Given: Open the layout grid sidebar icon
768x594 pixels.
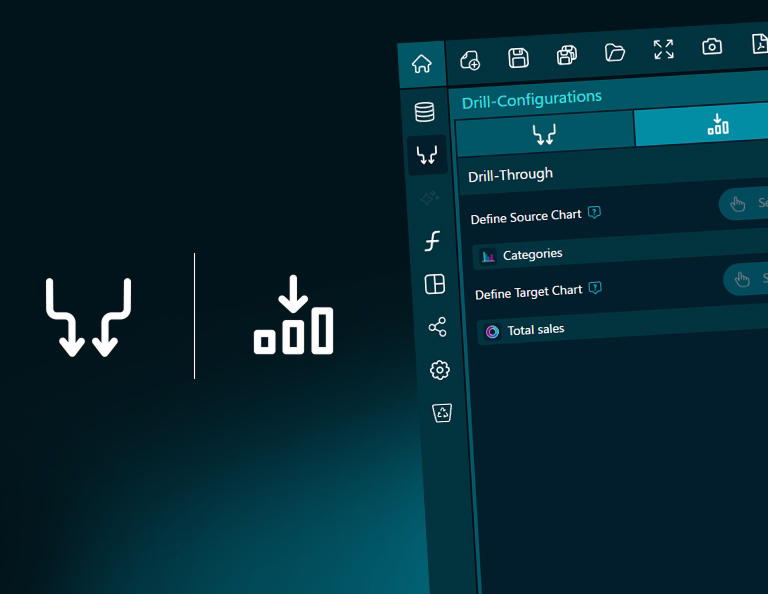Looking at the screenshot, I should 434,284.
